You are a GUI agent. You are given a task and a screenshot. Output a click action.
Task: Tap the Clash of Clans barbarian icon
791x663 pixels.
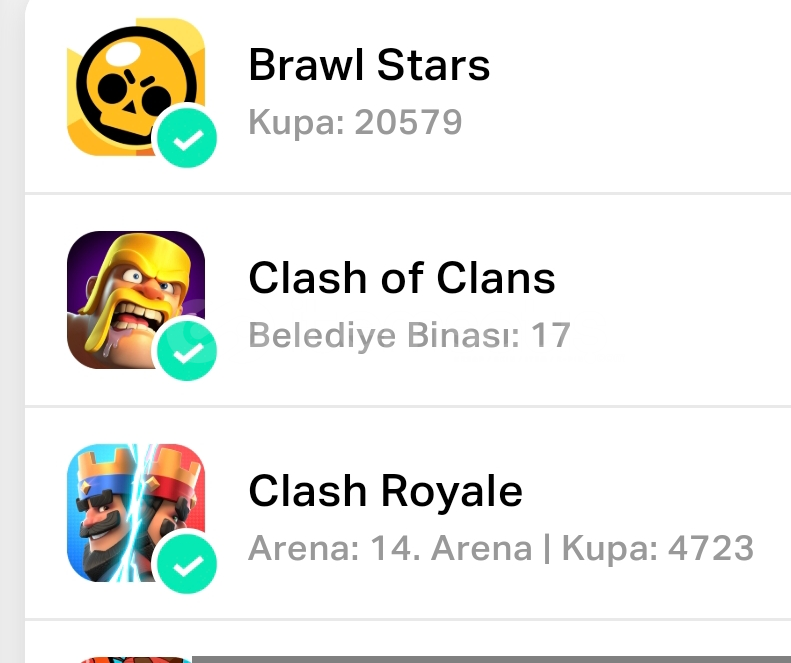[136, 300]
